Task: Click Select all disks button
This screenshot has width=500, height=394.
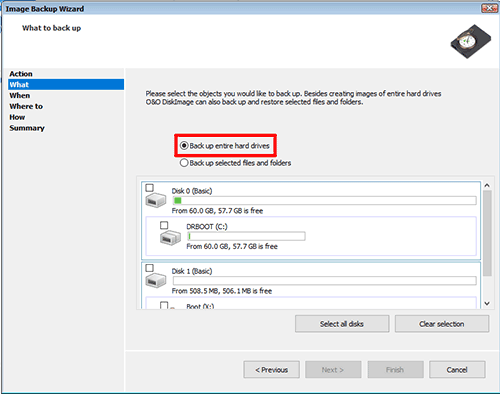Action: coord(342,324)
